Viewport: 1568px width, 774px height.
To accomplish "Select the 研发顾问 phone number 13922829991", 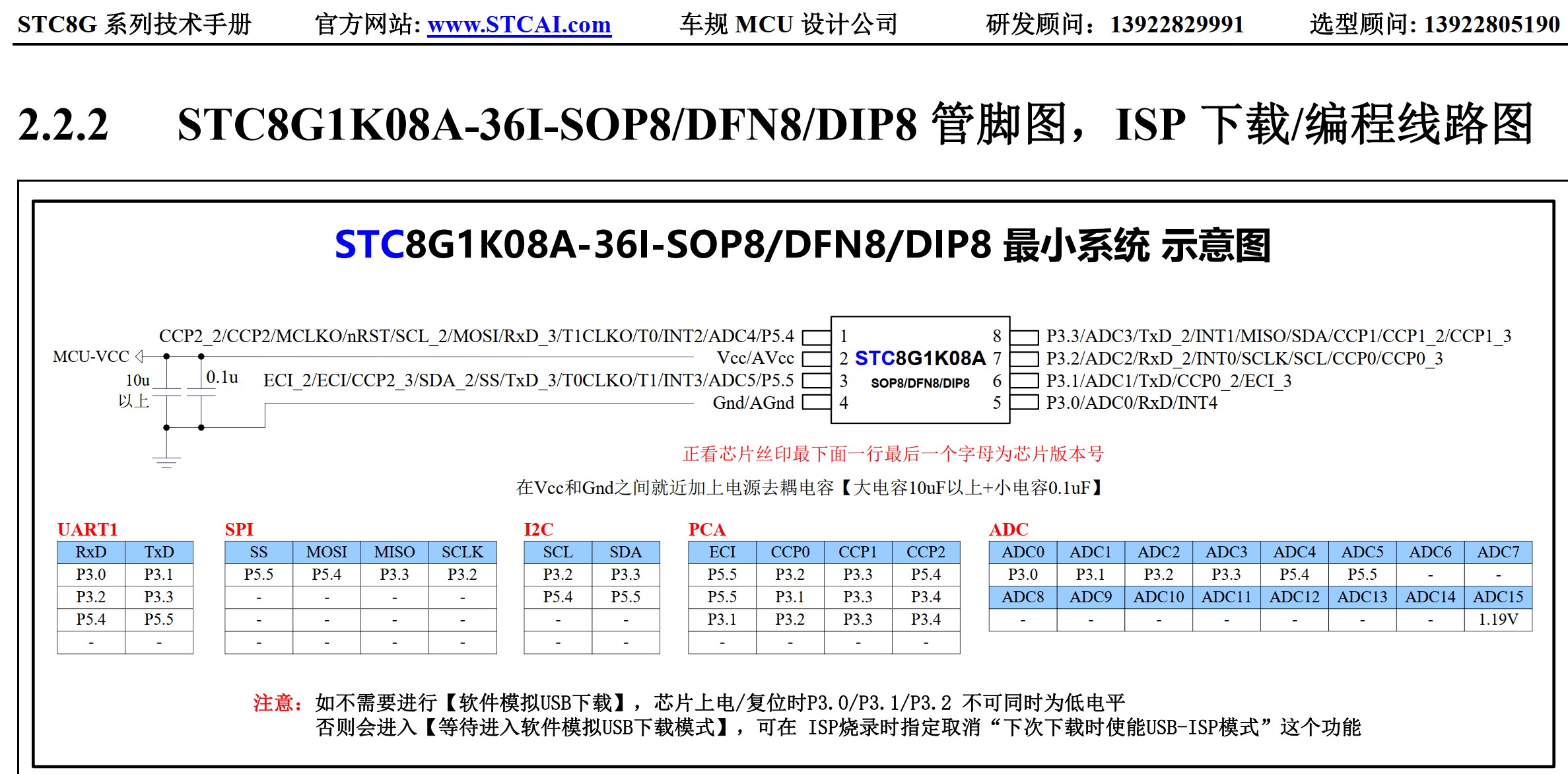I will click(x=1177, y=24).
